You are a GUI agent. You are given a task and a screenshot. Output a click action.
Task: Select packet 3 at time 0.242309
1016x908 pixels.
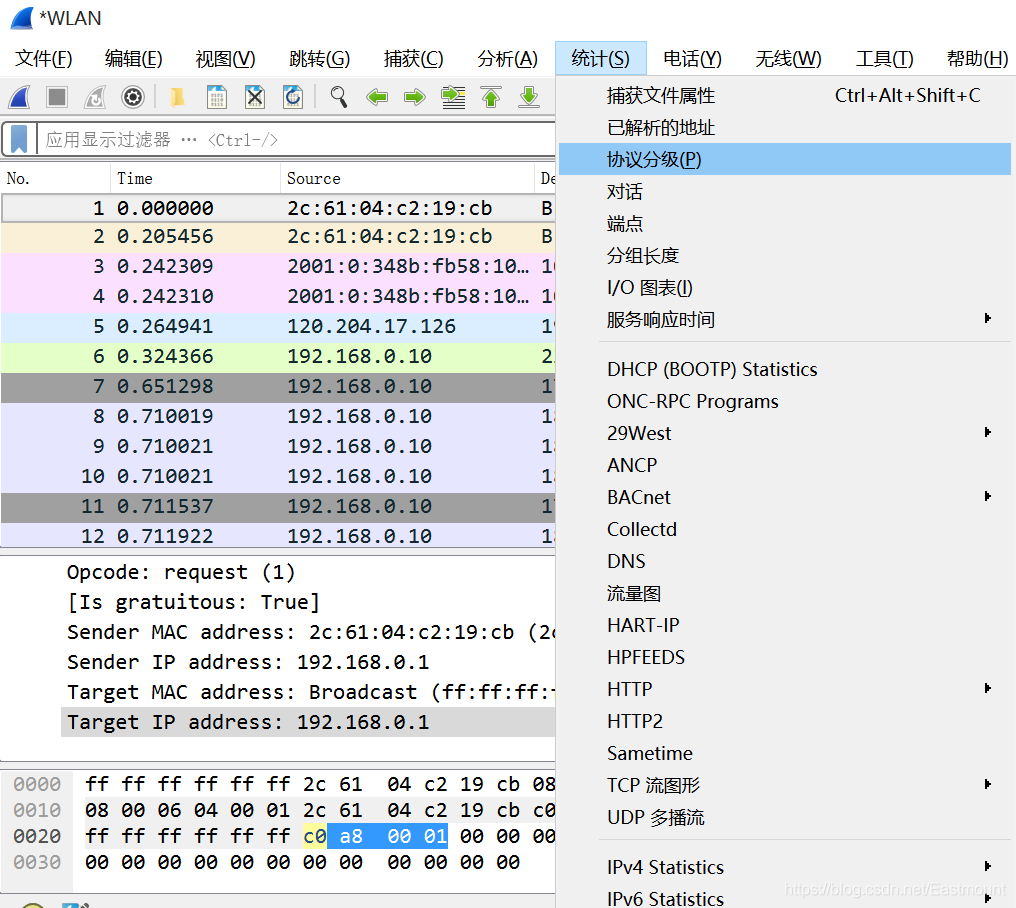[278, 266]
